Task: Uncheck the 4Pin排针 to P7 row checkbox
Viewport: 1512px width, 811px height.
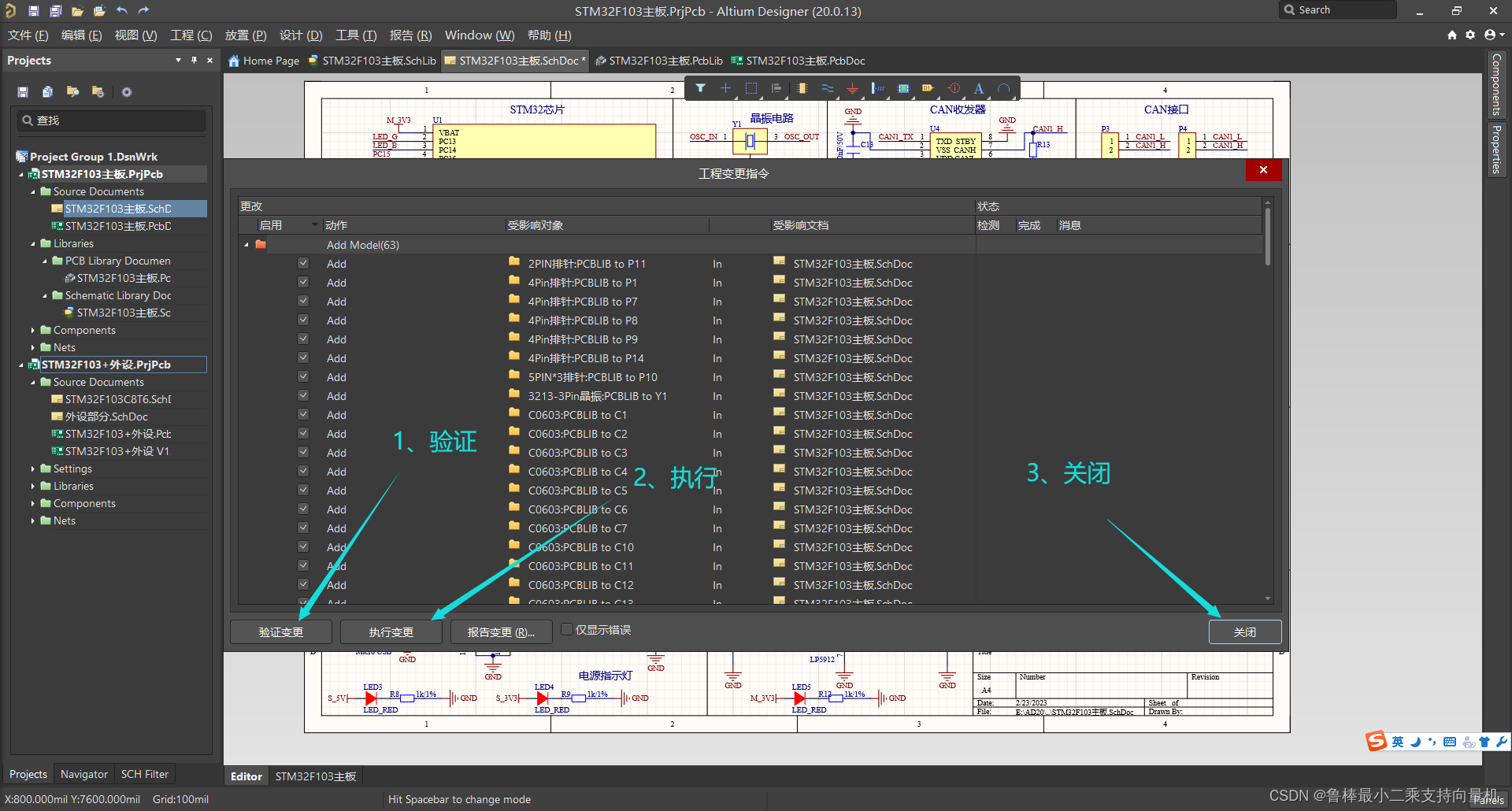Action: [303, 301]
